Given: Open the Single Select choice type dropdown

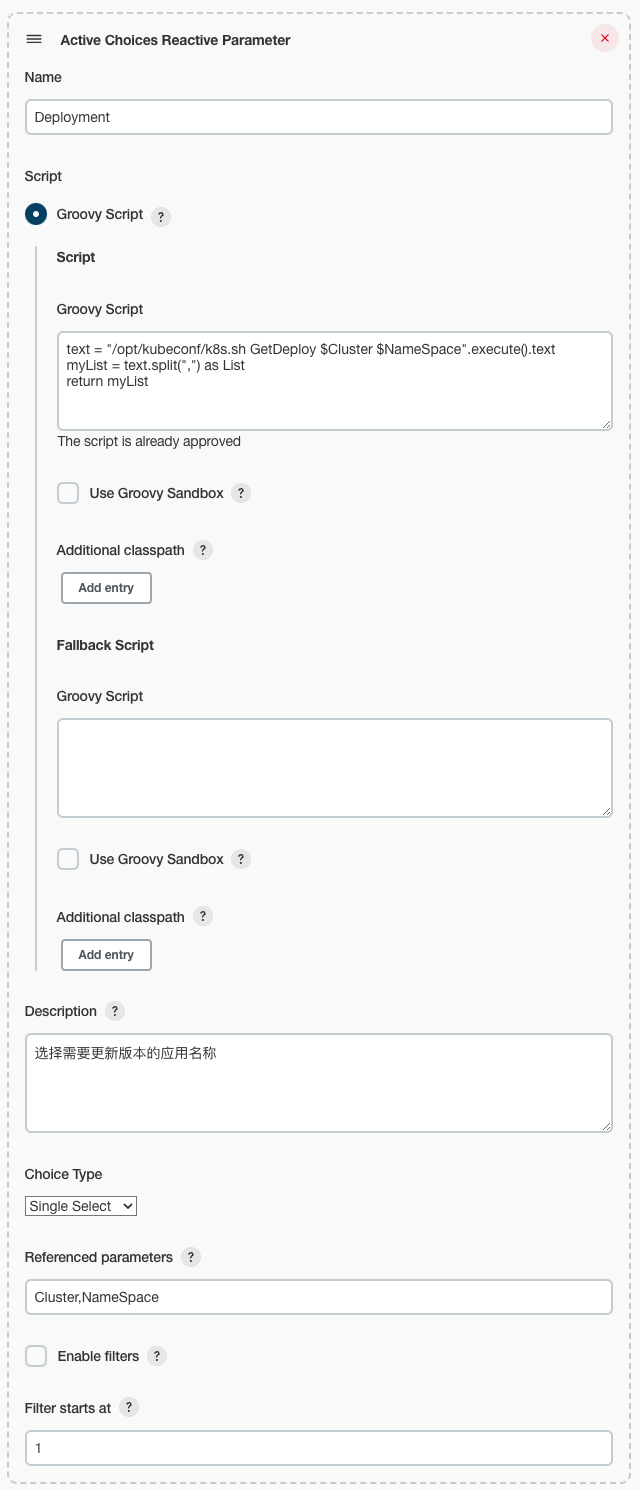Looking at the screenshot, I should 81,1206.
